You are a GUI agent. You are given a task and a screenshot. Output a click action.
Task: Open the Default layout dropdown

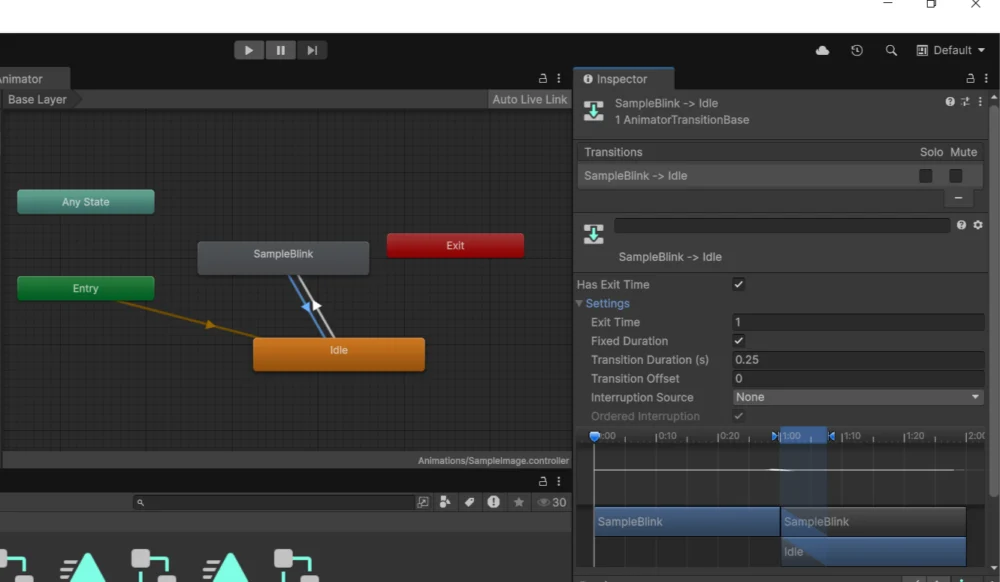[x=951, y=50]
